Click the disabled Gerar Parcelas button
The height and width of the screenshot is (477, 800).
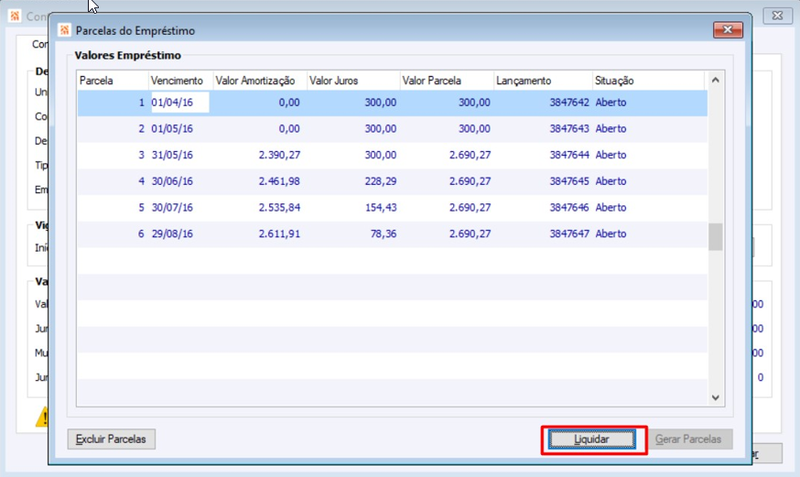pos(688,439)
